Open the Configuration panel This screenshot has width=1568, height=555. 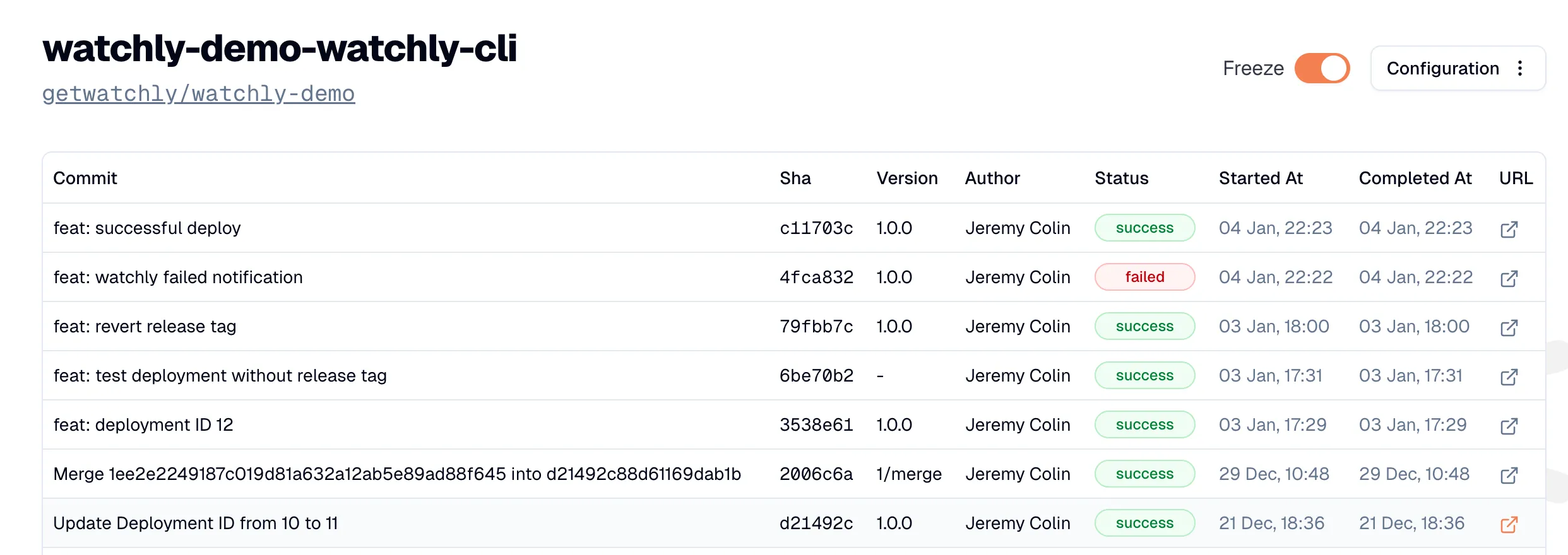tap(1443, 68)
